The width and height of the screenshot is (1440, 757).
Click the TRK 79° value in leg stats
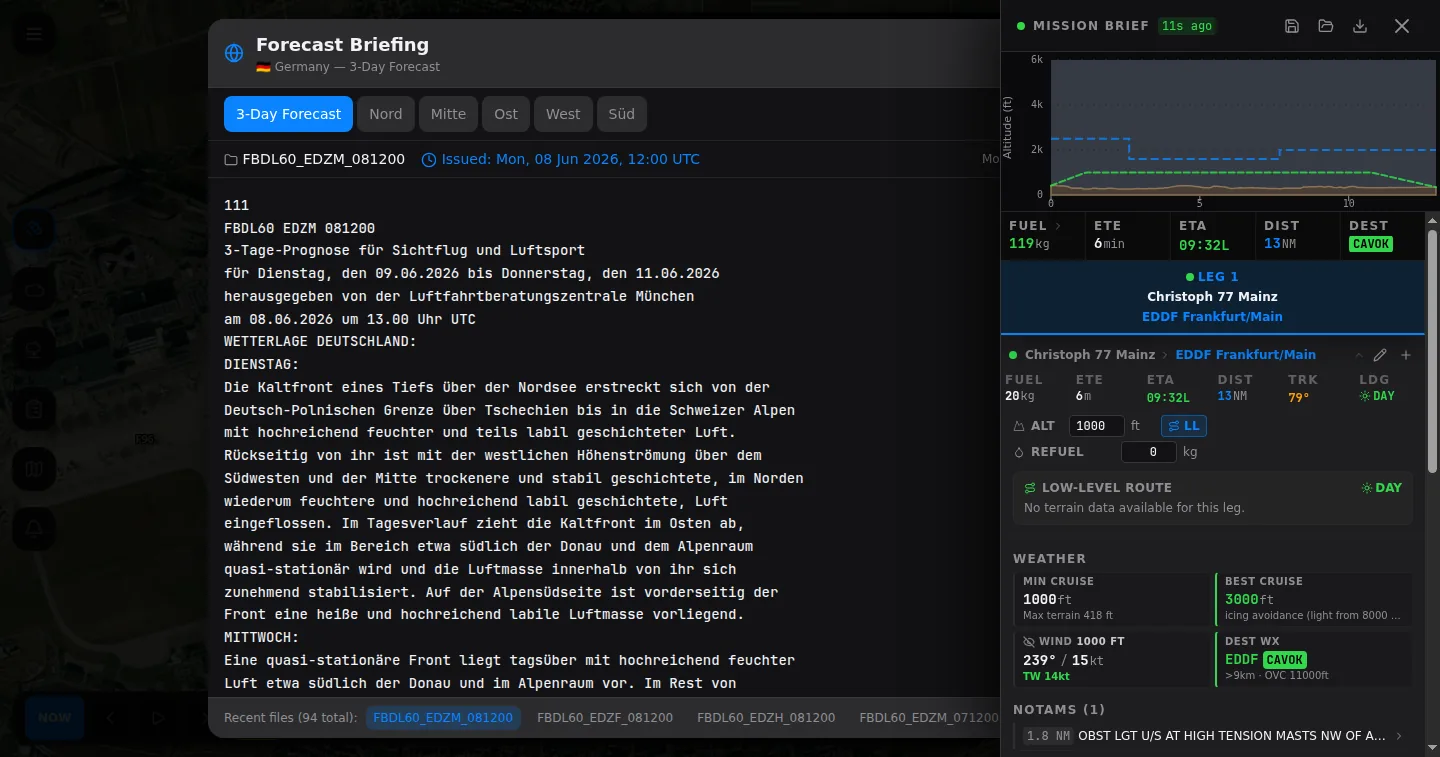1297,397
